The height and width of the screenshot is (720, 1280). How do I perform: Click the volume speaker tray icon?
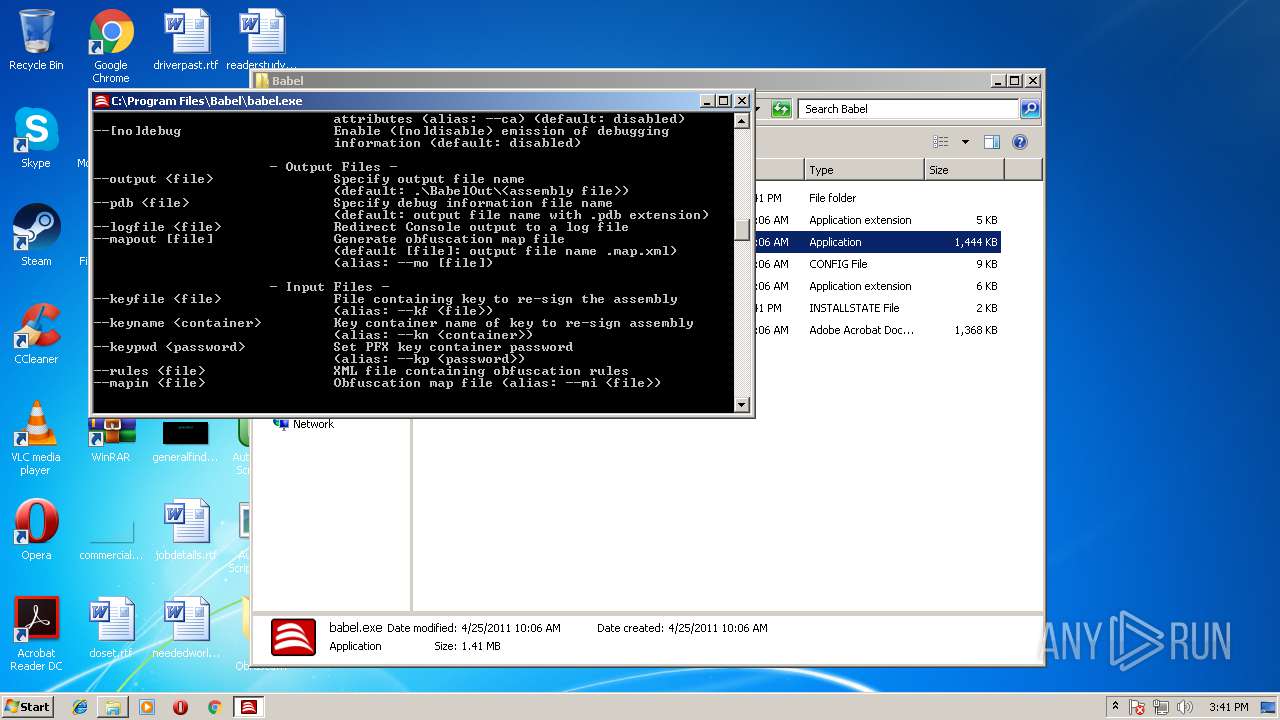coord(1186,707)
